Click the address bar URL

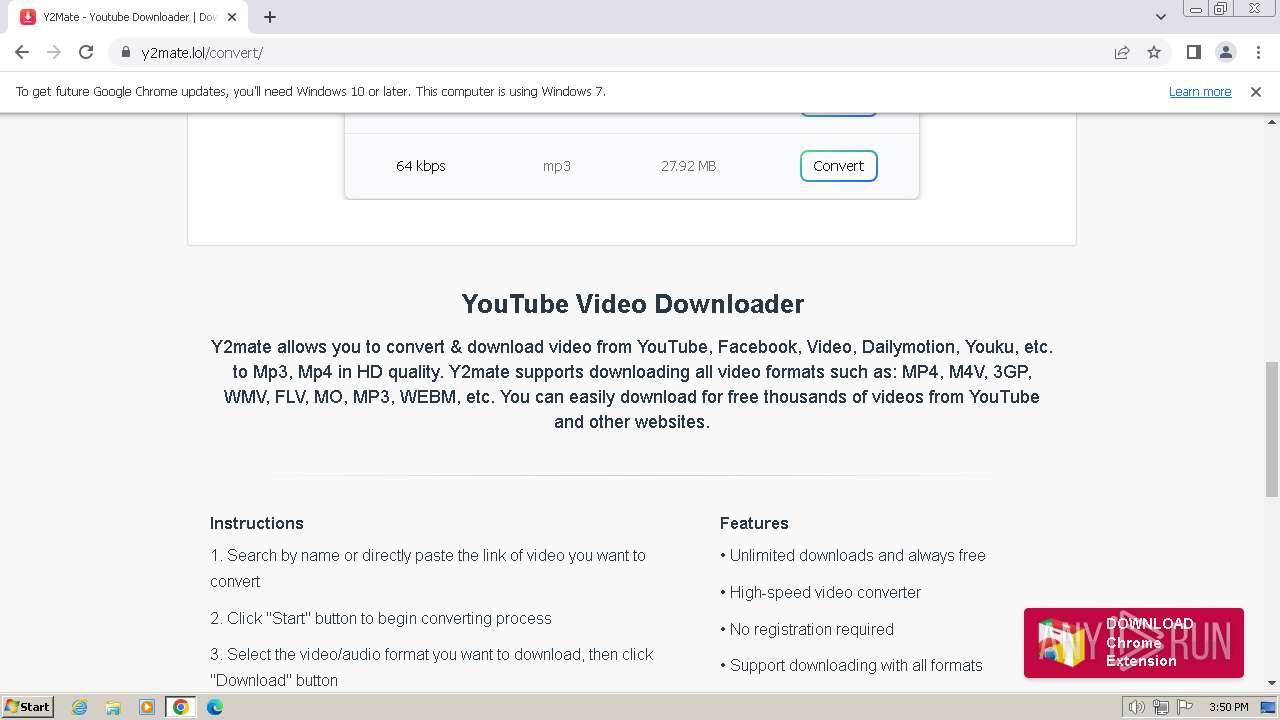click(202, 53)
